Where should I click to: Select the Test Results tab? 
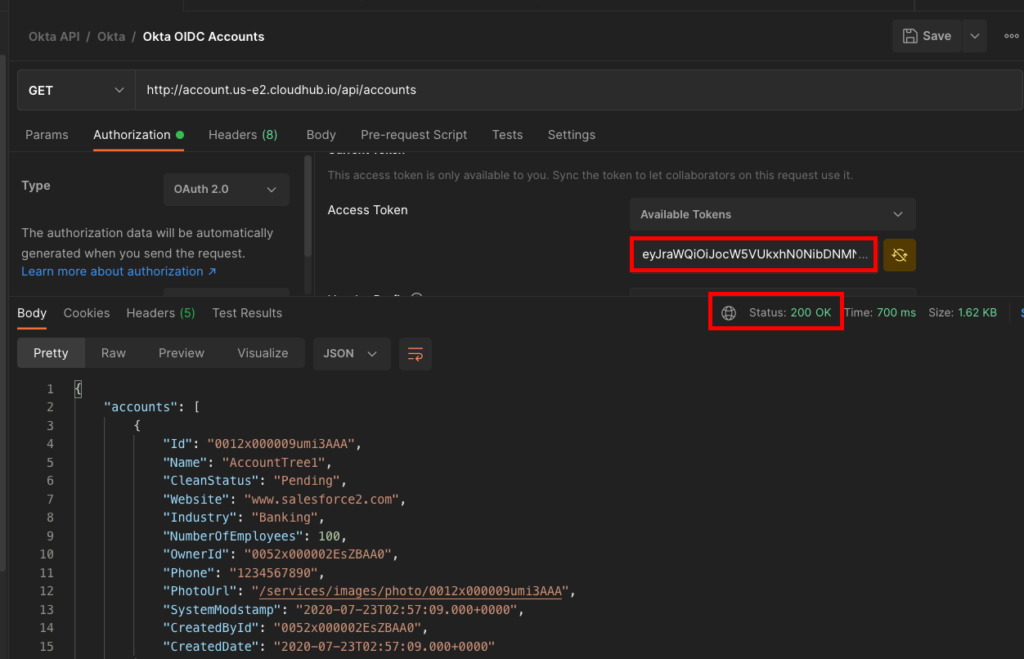pos(247,313)
